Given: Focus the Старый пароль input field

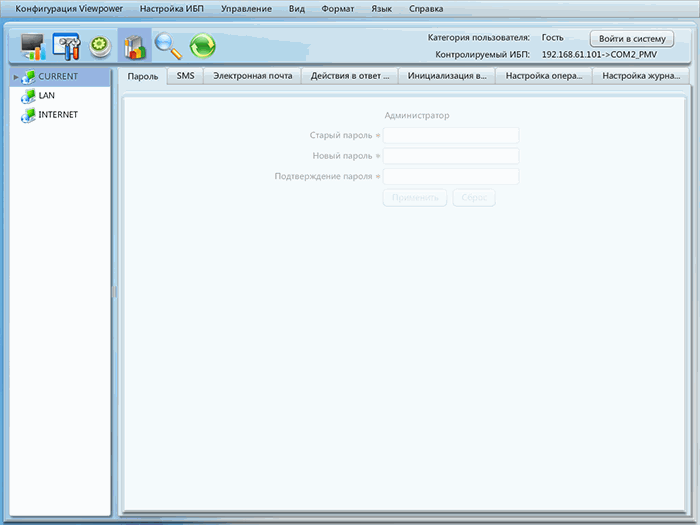Looking at the screenshot, I should [x=451, y=135].
